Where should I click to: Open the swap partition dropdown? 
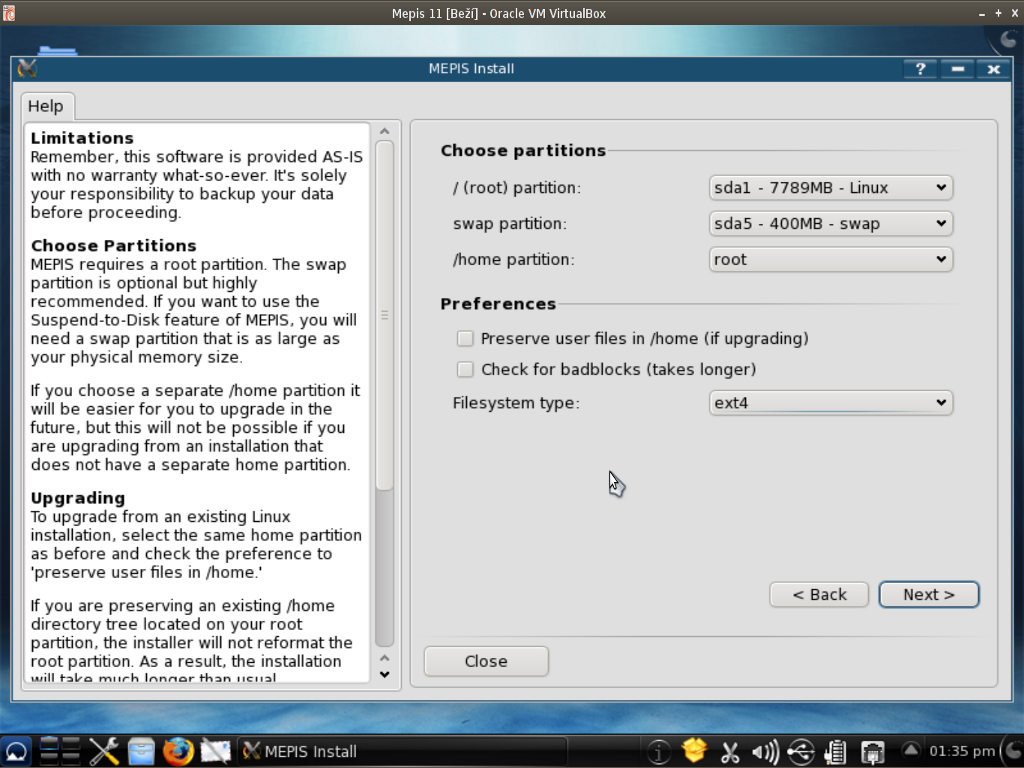[x=831, y=224]
